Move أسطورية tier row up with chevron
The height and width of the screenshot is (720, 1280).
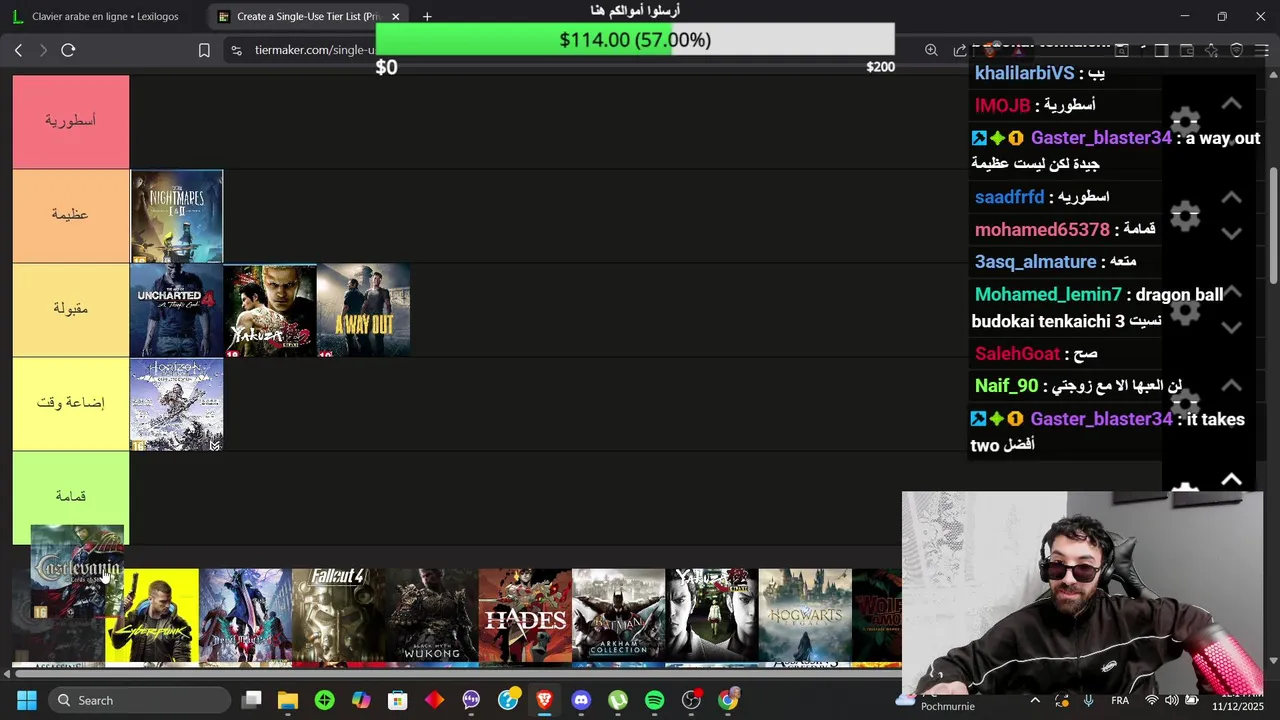[x=1232, y=104]
